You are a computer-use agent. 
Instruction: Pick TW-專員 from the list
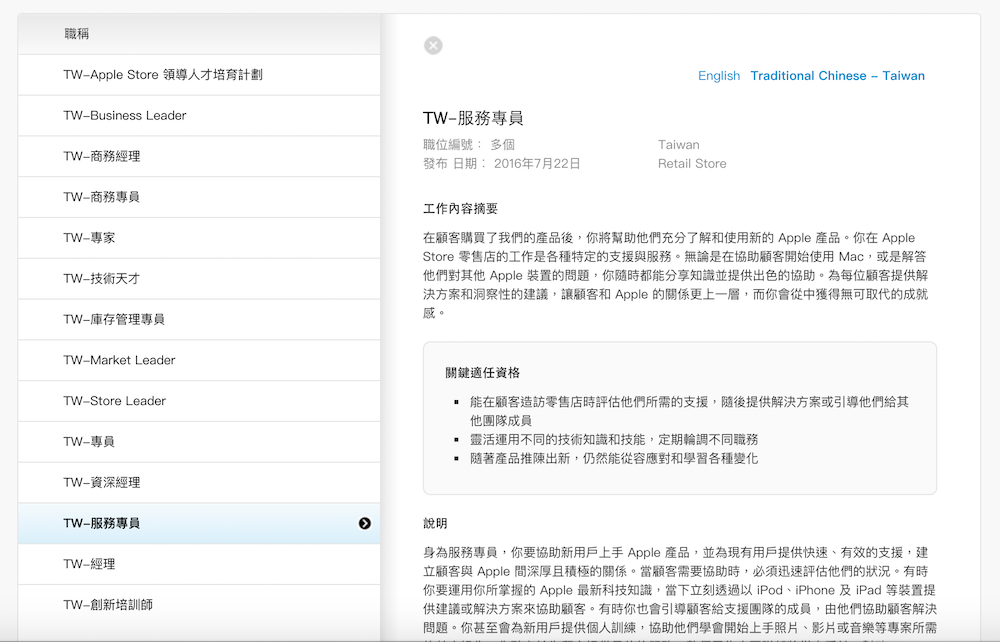(x=89, y=442)
